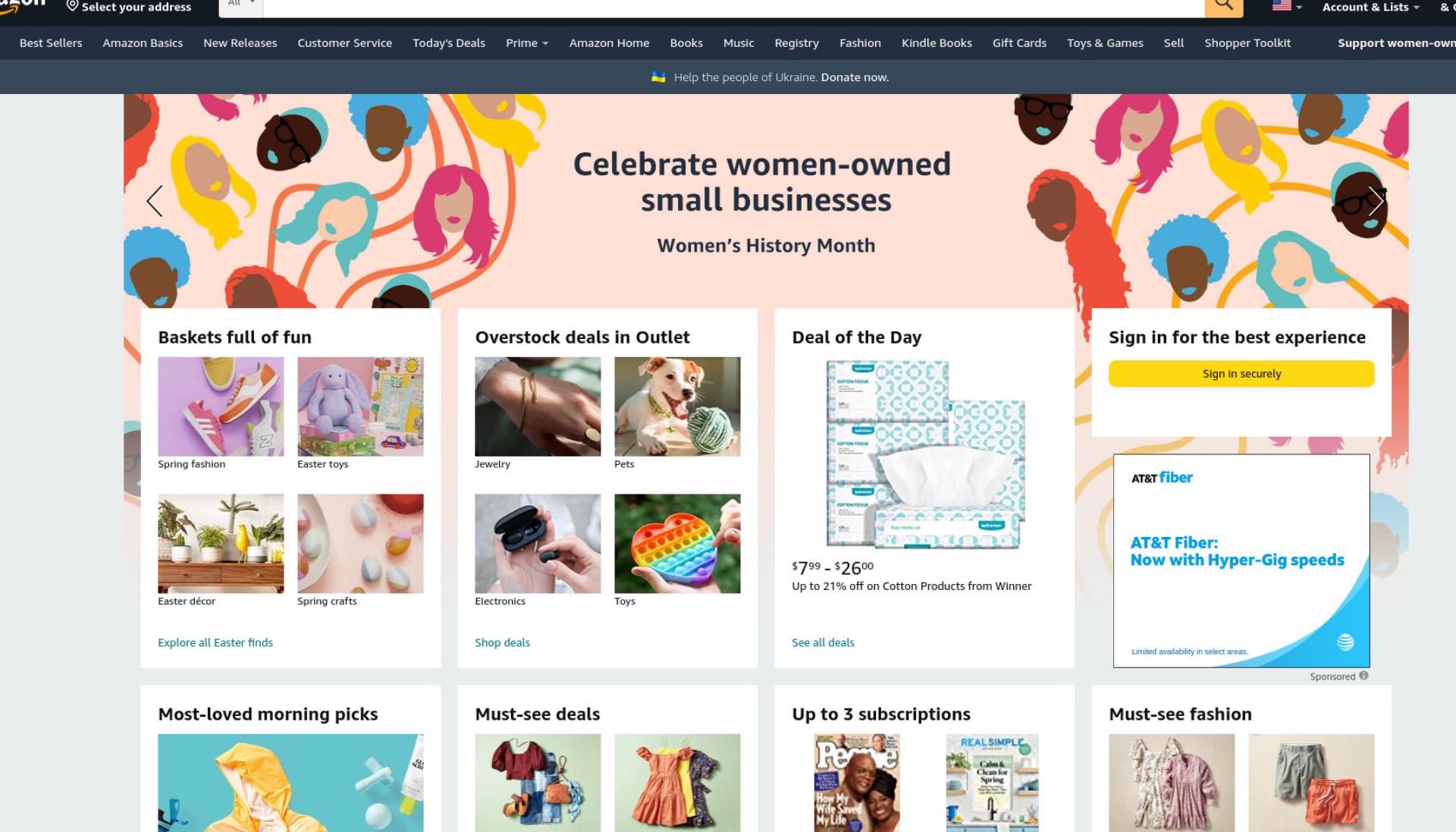Click the Sign in securely button
The width and height of the screenshot is (1456, 832).
click(1241, 374)
